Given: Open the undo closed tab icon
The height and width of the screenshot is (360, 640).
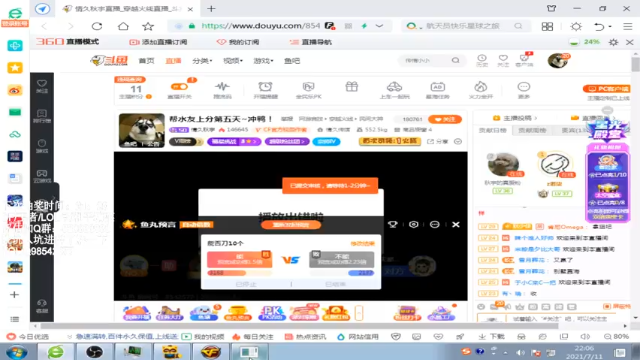Looking at the screenshot, I should [x=599, y=27].
